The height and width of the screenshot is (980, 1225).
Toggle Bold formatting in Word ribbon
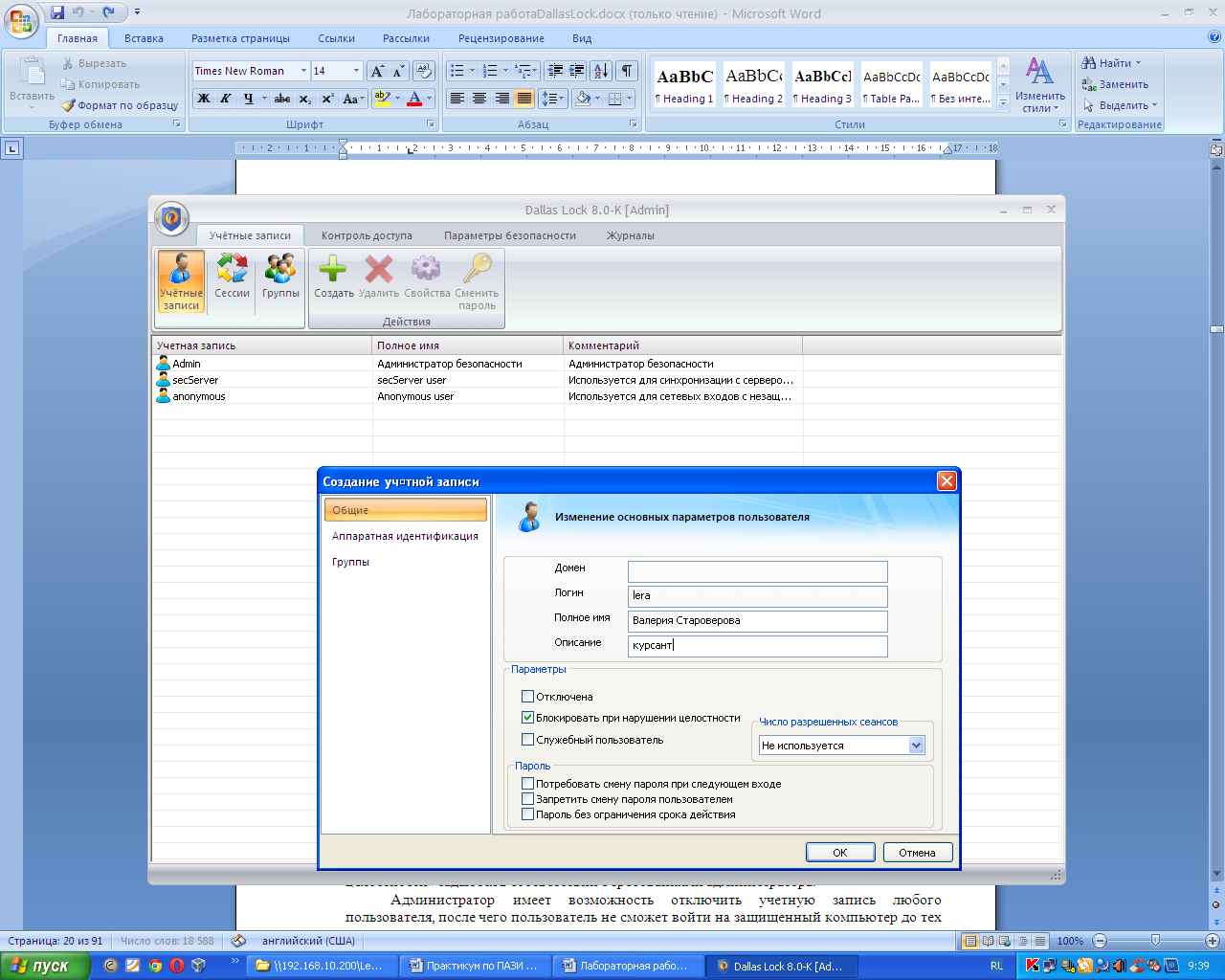(x=204, y=99)
